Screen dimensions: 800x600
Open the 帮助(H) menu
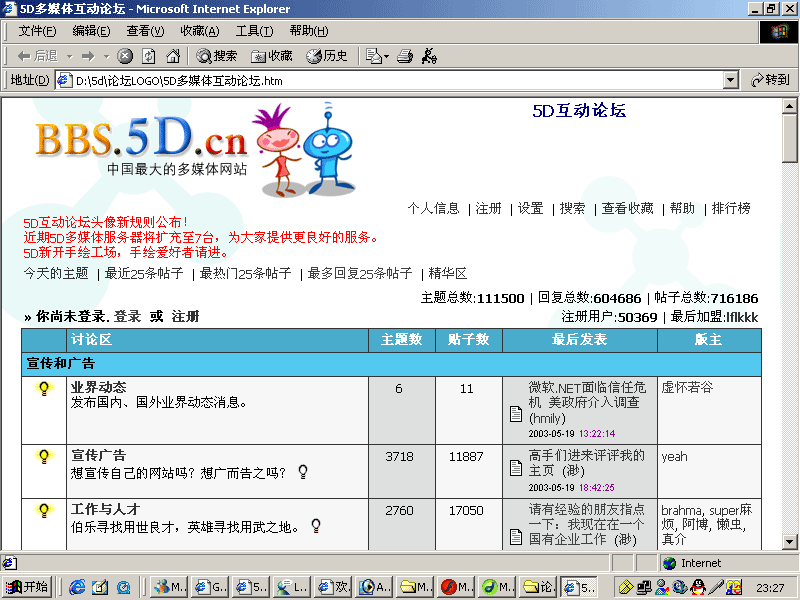click(309, 31)
